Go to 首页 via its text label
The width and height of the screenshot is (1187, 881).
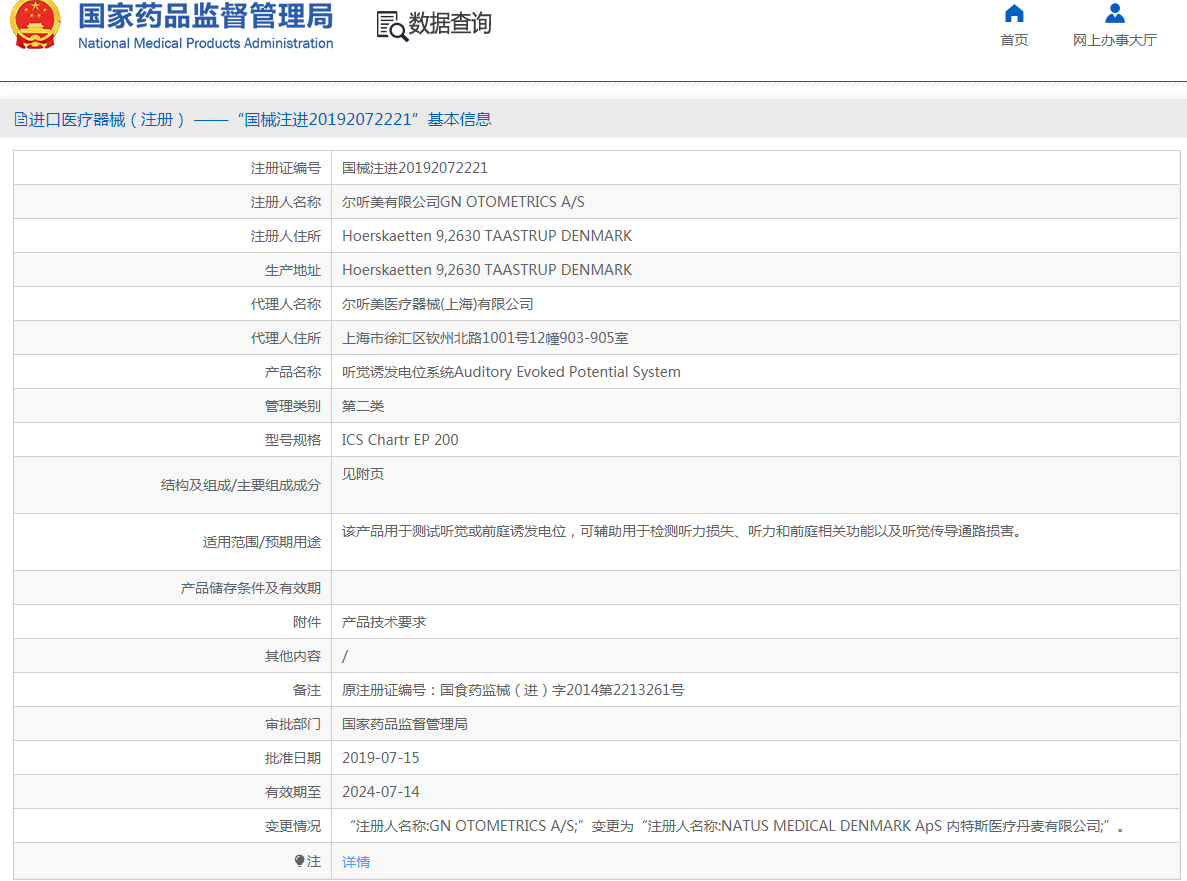[x=1014, y=40]
